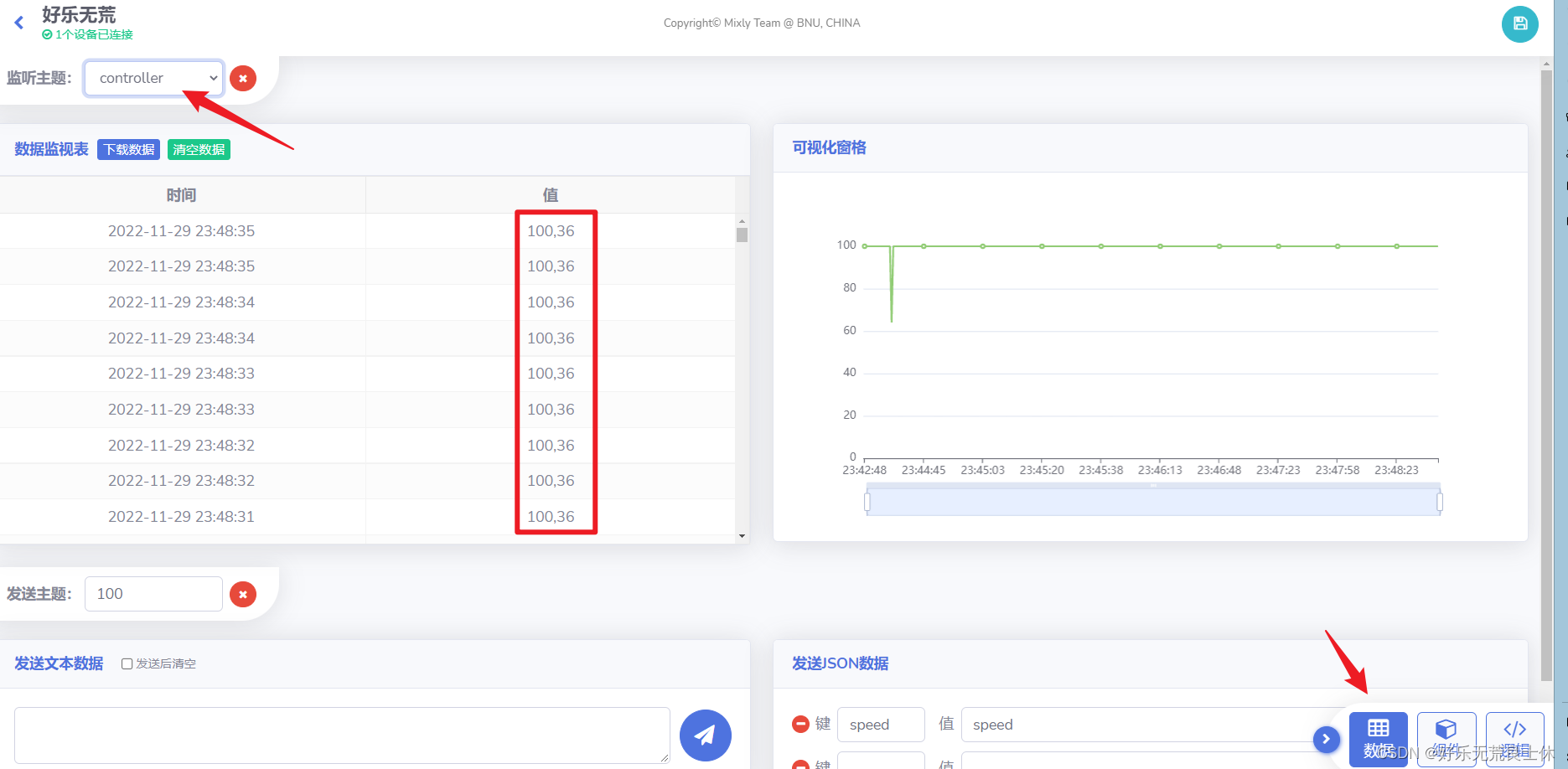Click the 23:48:23 chart axis label
Image resolution: width=1568 pixels, height=769 pixels.
click(x=1396, y=470)
